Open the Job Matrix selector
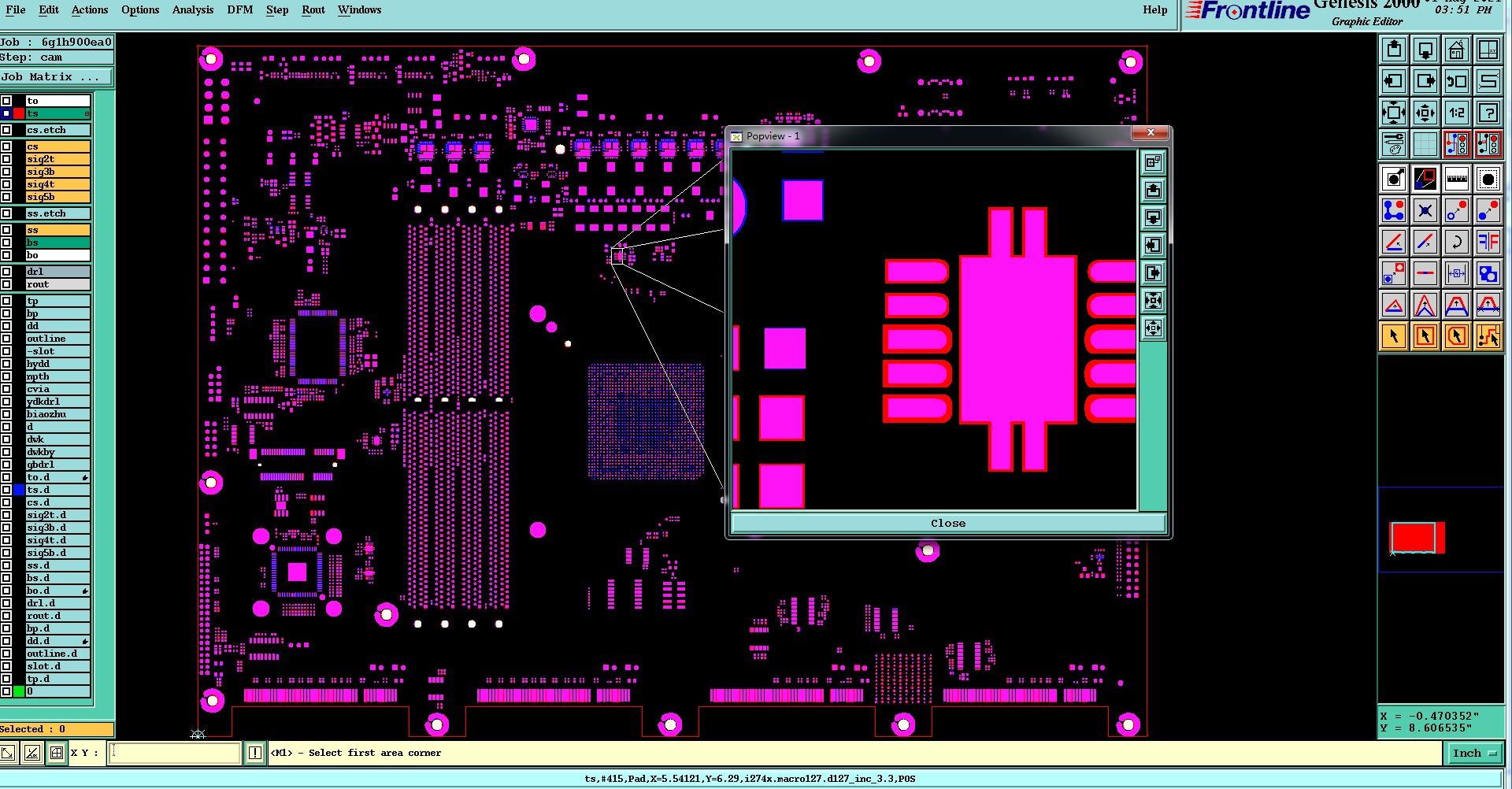1512x789 pixels. click(56, 77)
